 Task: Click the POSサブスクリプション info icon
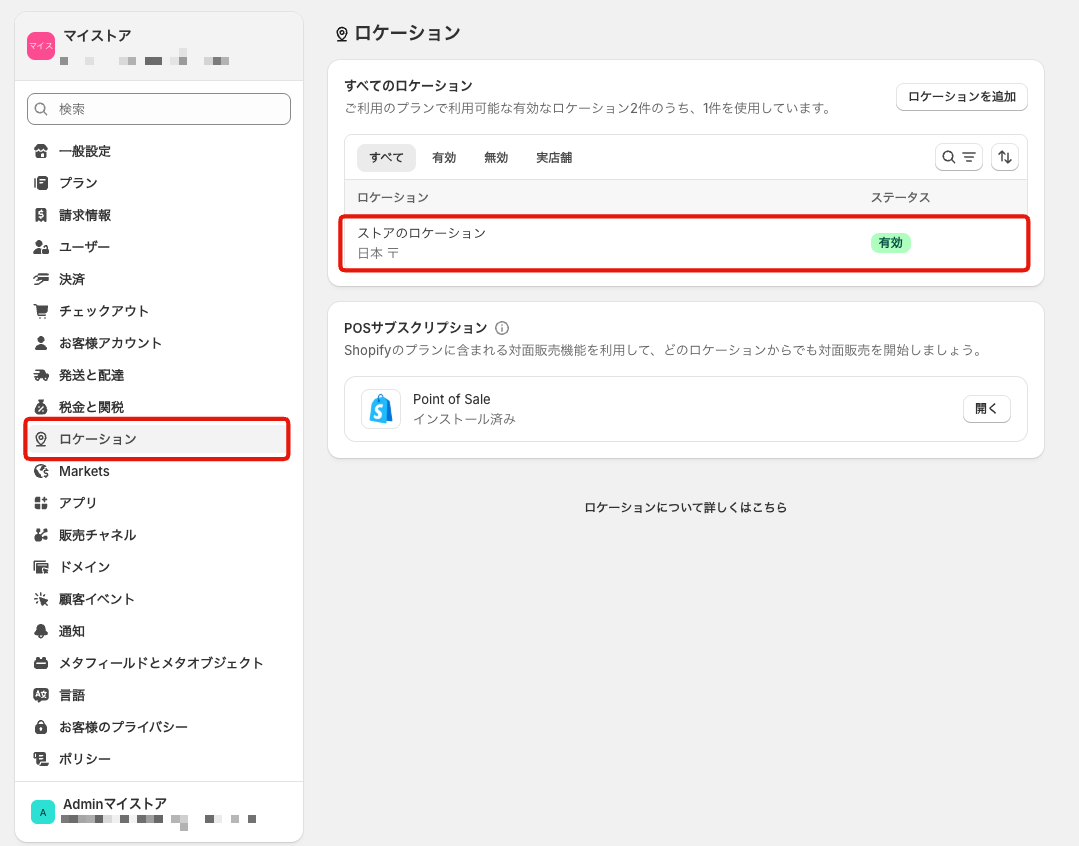(502, 327)
